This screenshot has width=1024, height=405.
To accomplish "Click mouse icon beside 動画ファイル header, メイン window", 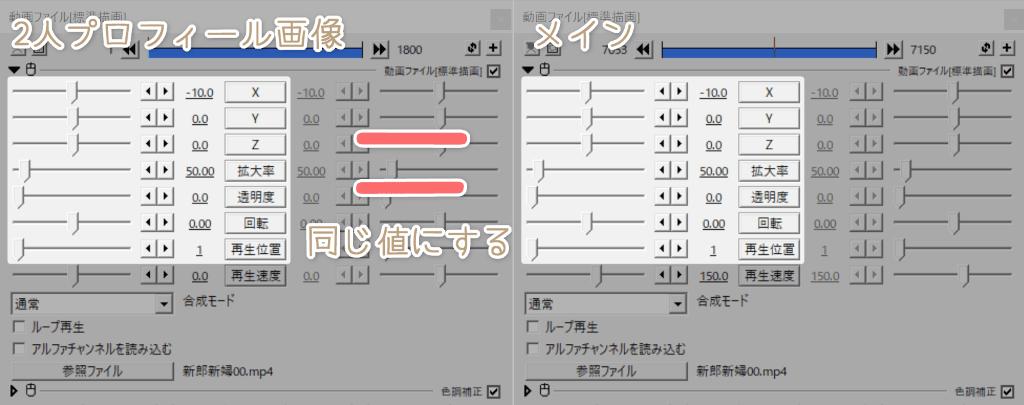I will [543, 70].
